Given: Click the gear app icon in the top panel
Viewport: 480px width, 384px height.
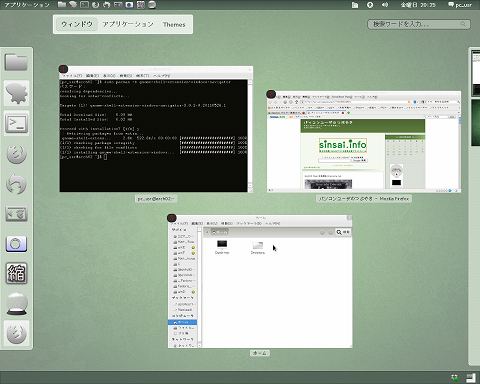Looking at the screenshot, I should tap(73, 4).
